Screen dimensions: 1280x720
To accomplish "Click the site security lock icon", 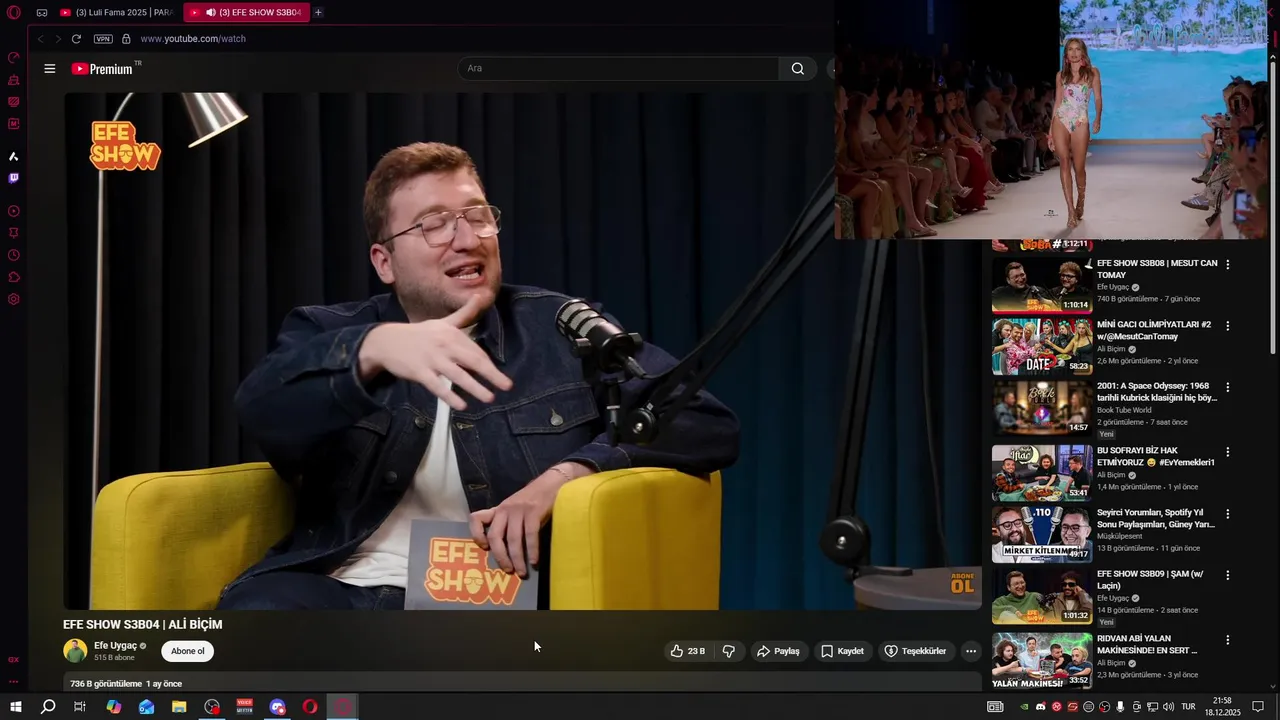I will tap(126, 39).
